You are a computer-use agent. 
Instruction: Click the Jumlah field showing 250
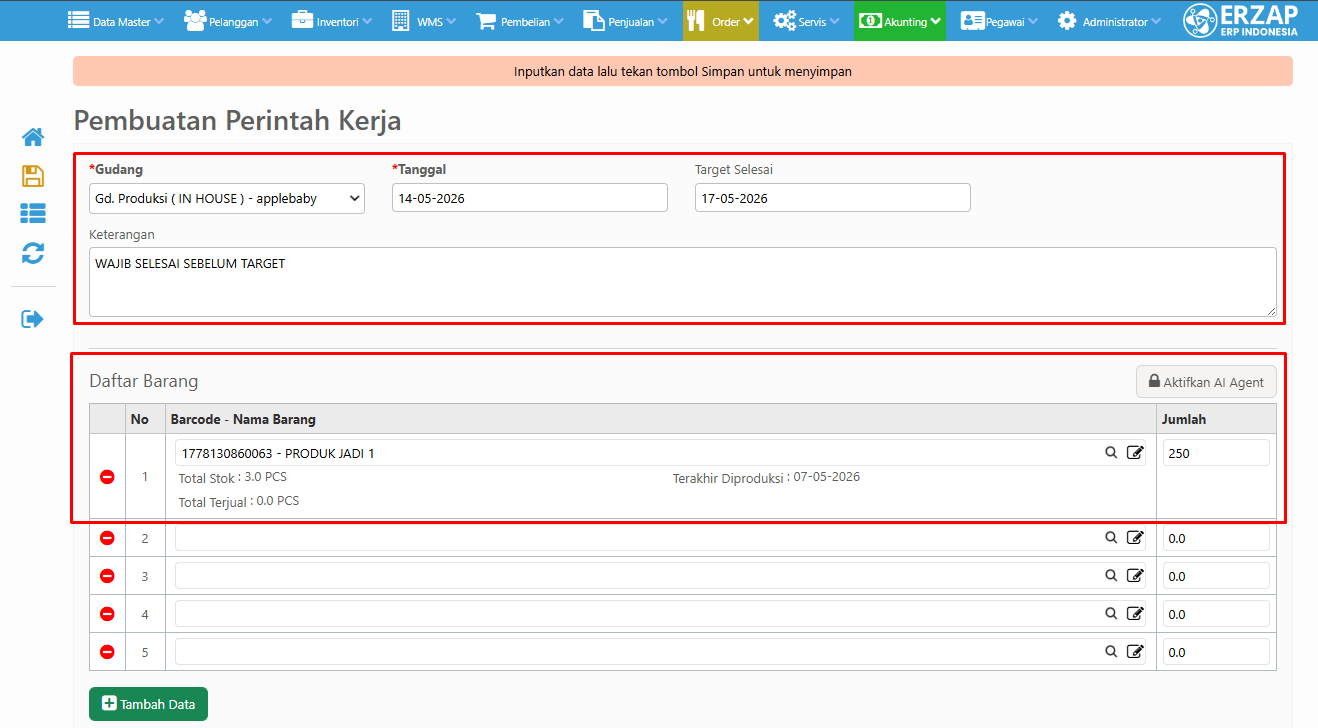1216,453
